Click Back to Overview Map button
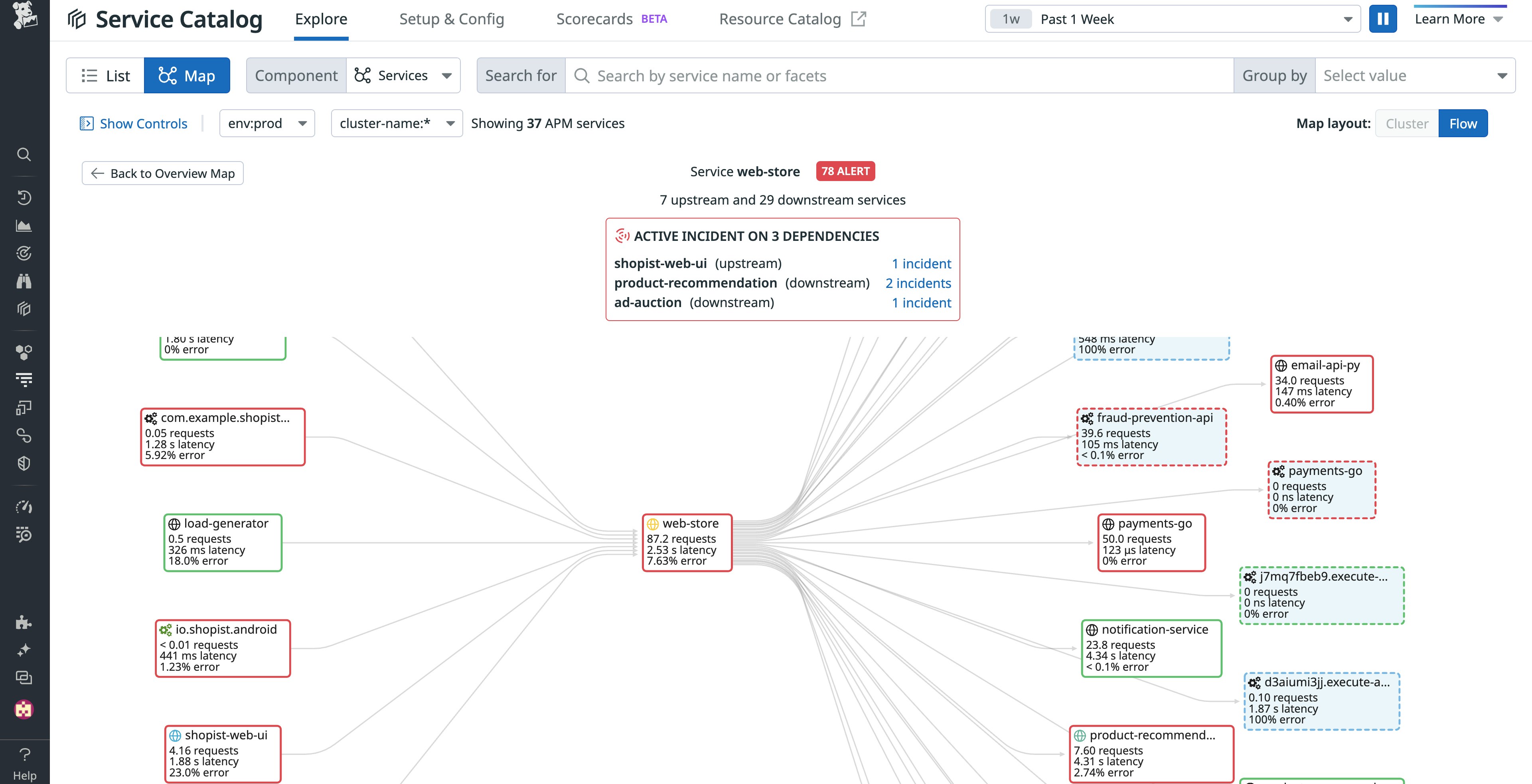1532x784 pixels. tap(162, 173)
